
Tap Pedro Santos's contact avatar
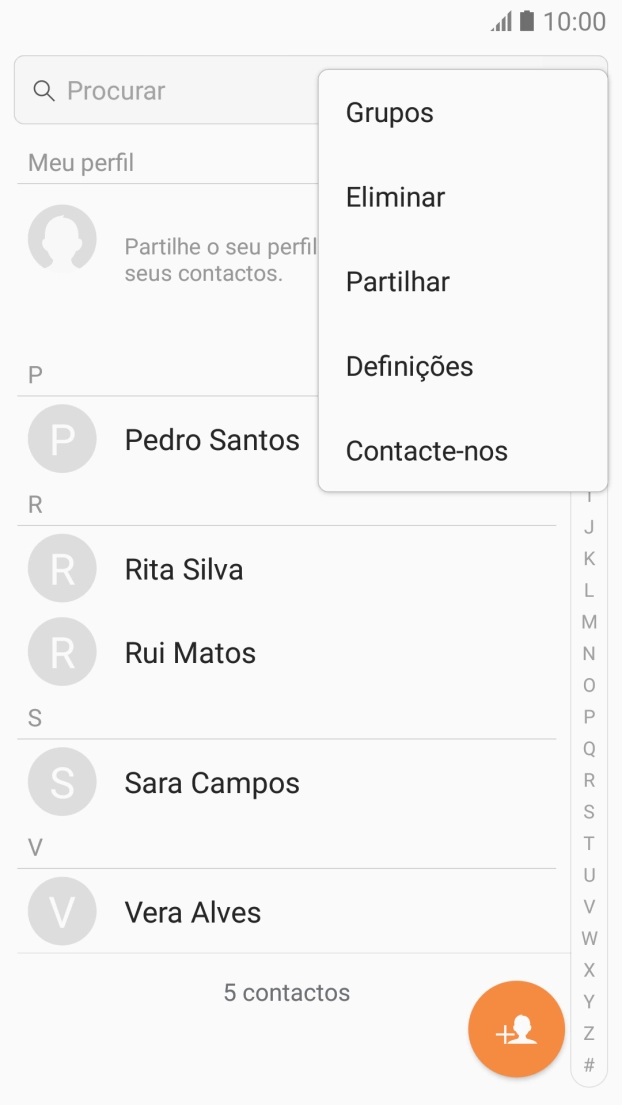62,438
